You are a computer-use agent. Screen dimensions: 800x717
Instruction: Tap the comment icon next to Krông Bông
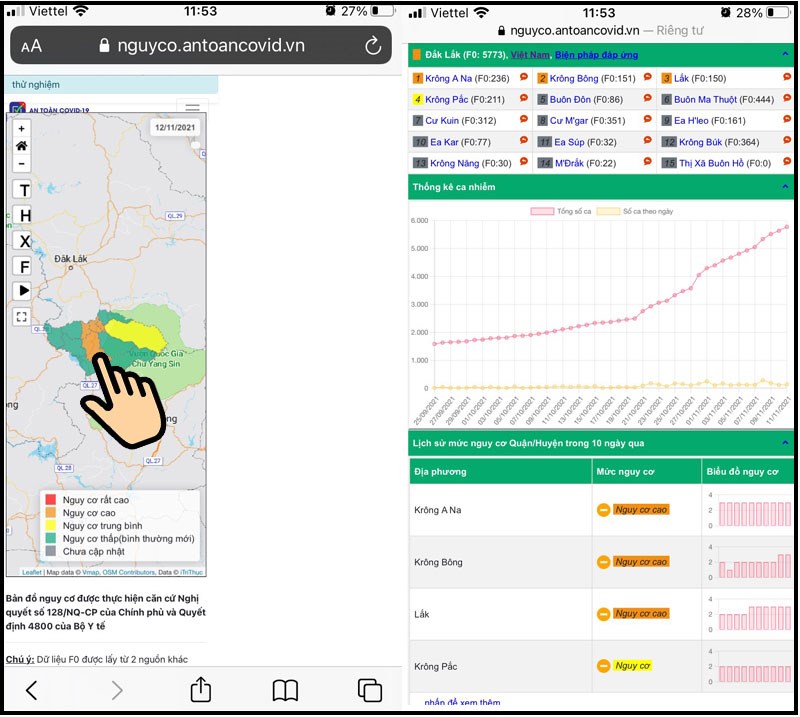[x=647, y=77]
